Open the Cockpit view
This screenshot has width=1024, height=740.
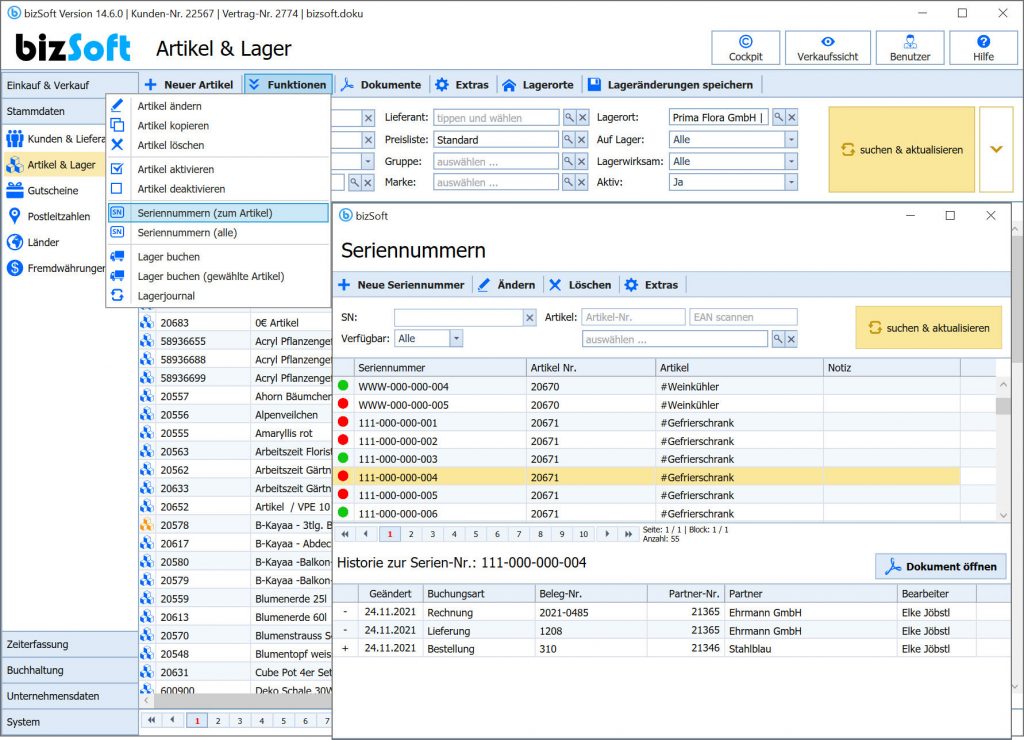tap(745, 48)
